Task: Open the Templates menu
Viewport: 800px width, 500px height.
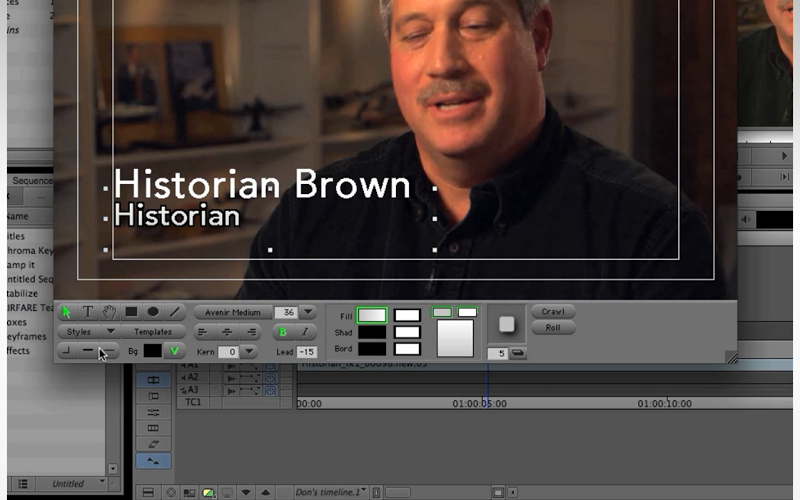Action: point(153,332)
